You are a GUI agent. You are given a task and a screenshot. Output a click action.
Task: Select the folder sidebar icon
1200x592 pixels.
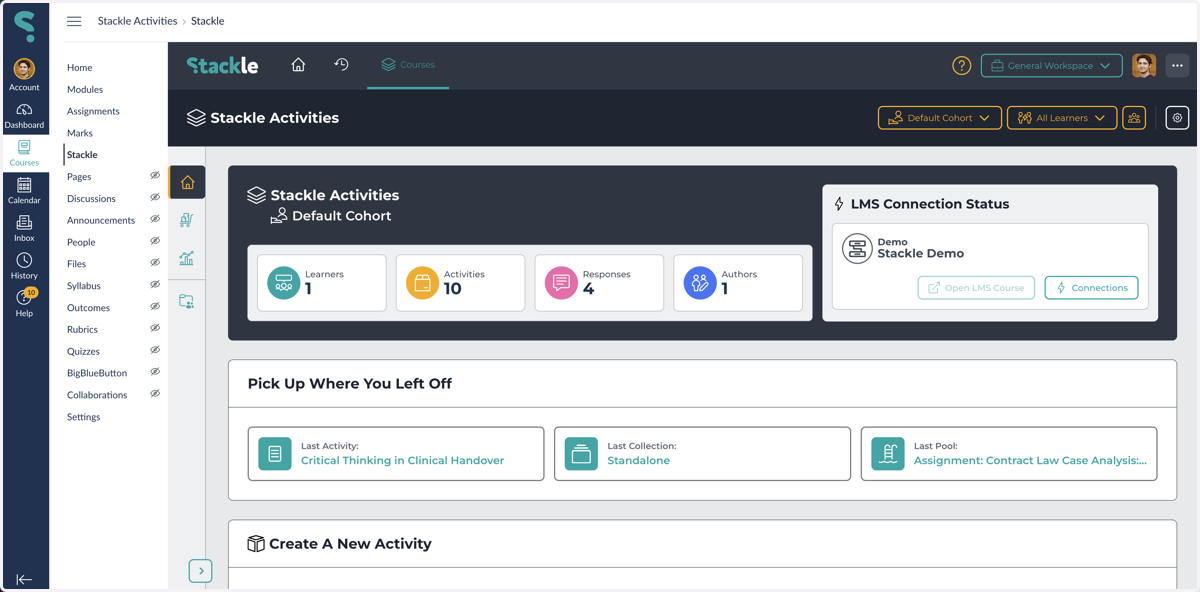[x=187, y=301]
